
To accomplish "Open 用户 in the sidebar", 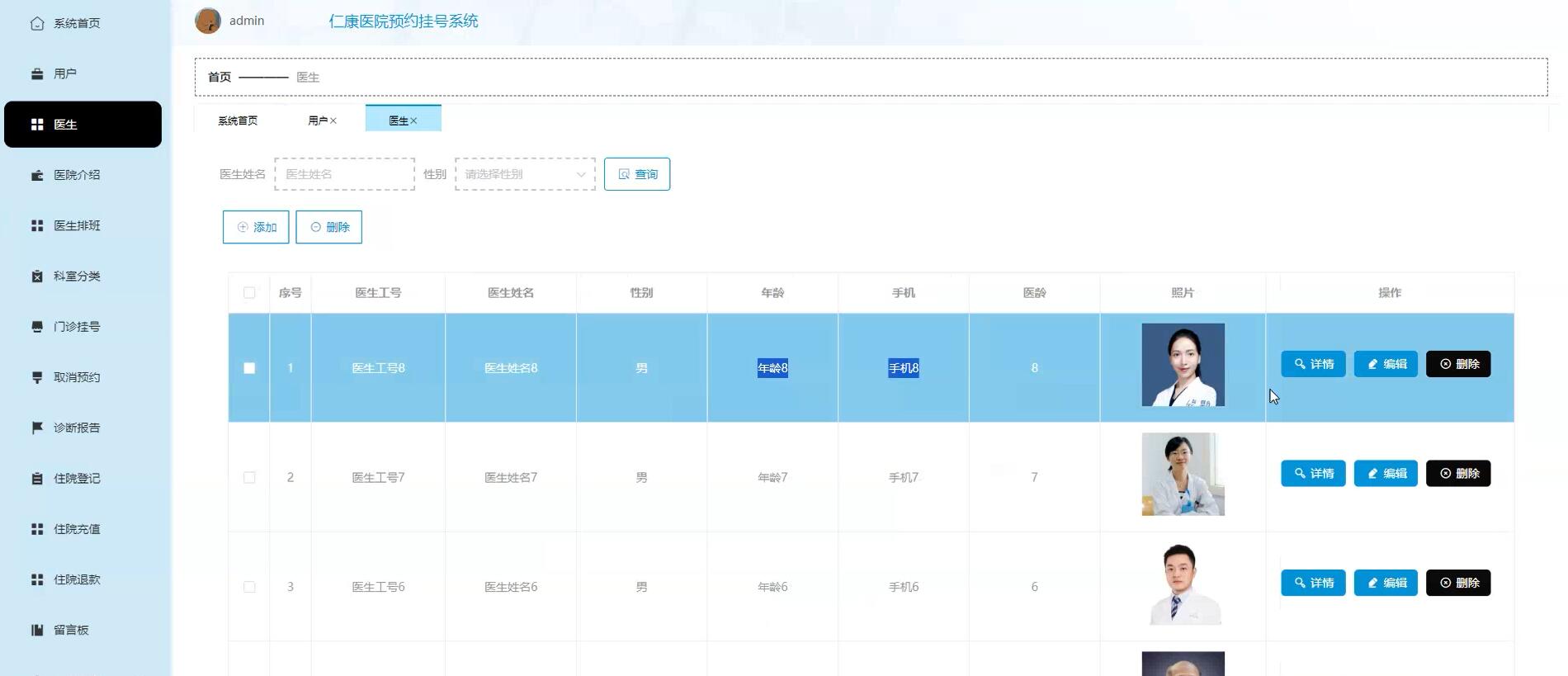I will click(83, 73).
